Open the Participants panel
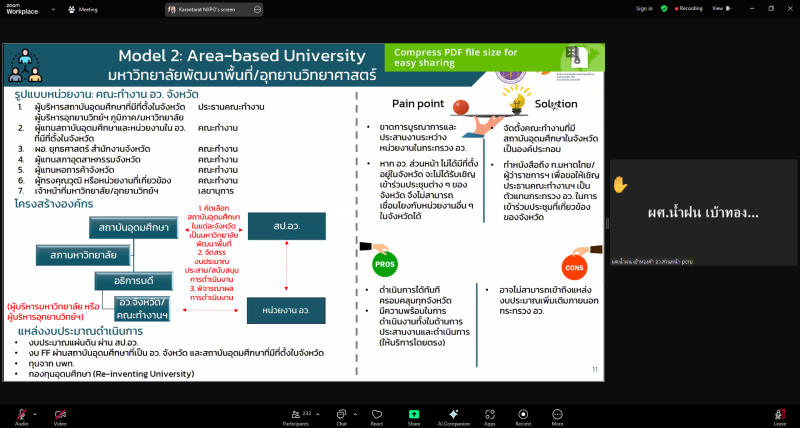Viewport: 800px width, 428px height. [295, 414]
